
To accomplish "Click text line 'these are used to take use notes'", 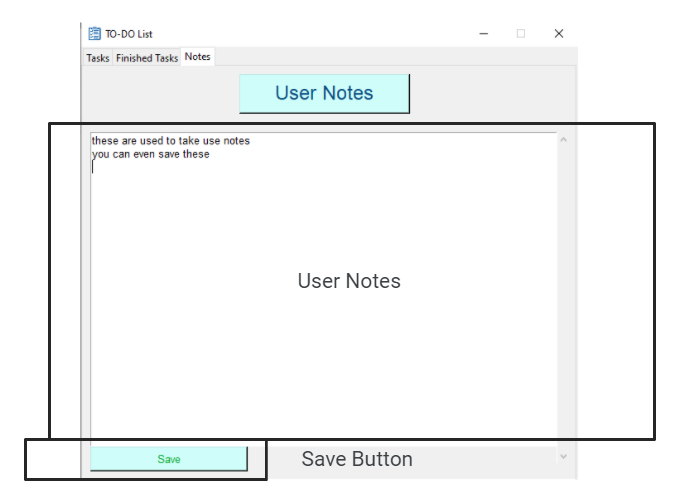I will [x=171, y=141].
